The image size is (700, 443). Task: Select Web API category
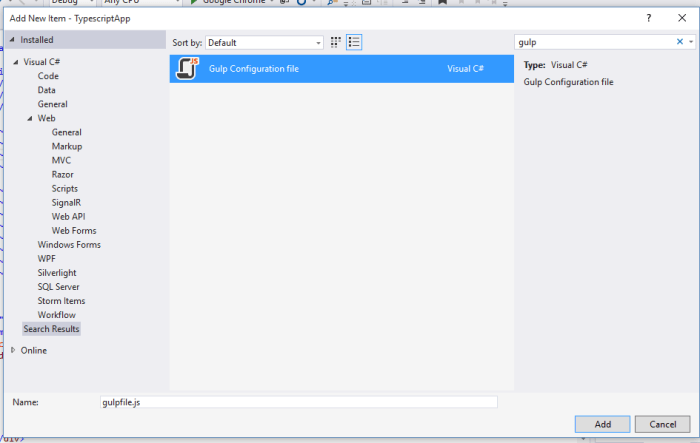(68, 217)
